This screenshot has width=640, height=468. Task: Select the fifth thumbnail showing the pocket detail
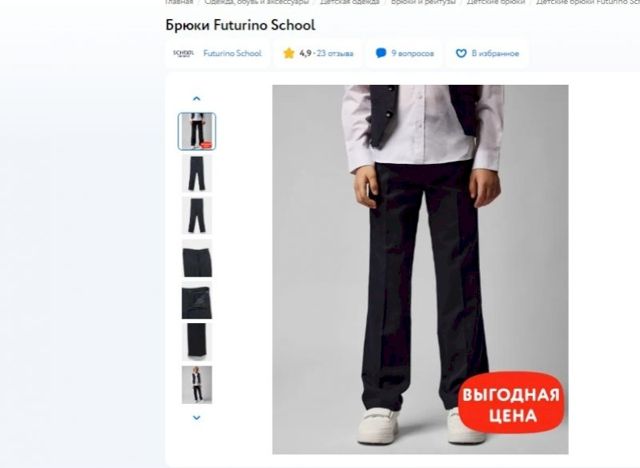pyautogui.click(x=197, y=301)
